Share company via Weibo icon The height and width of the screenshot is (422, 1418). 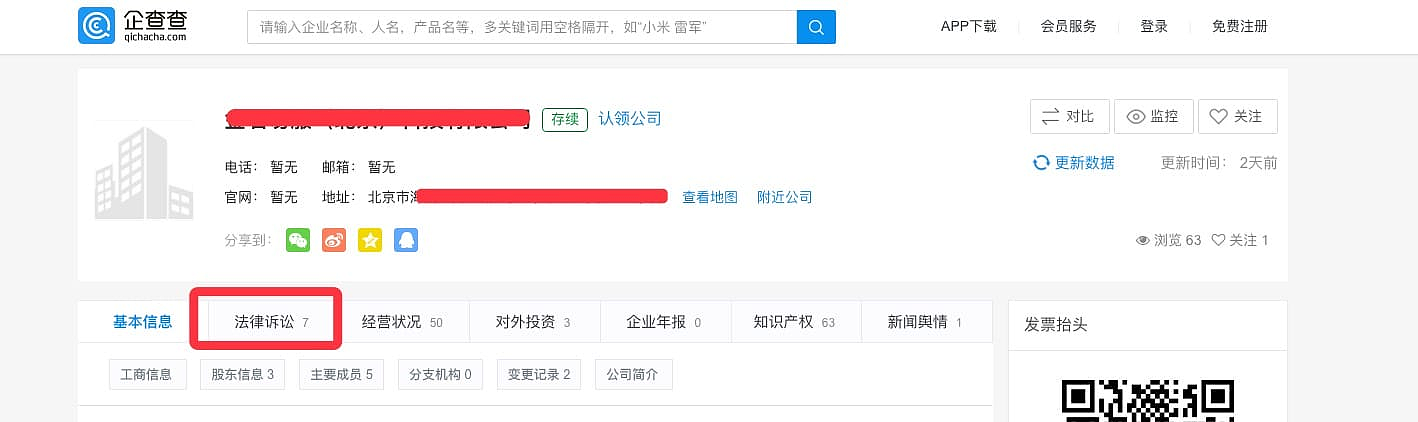point(334,240)
